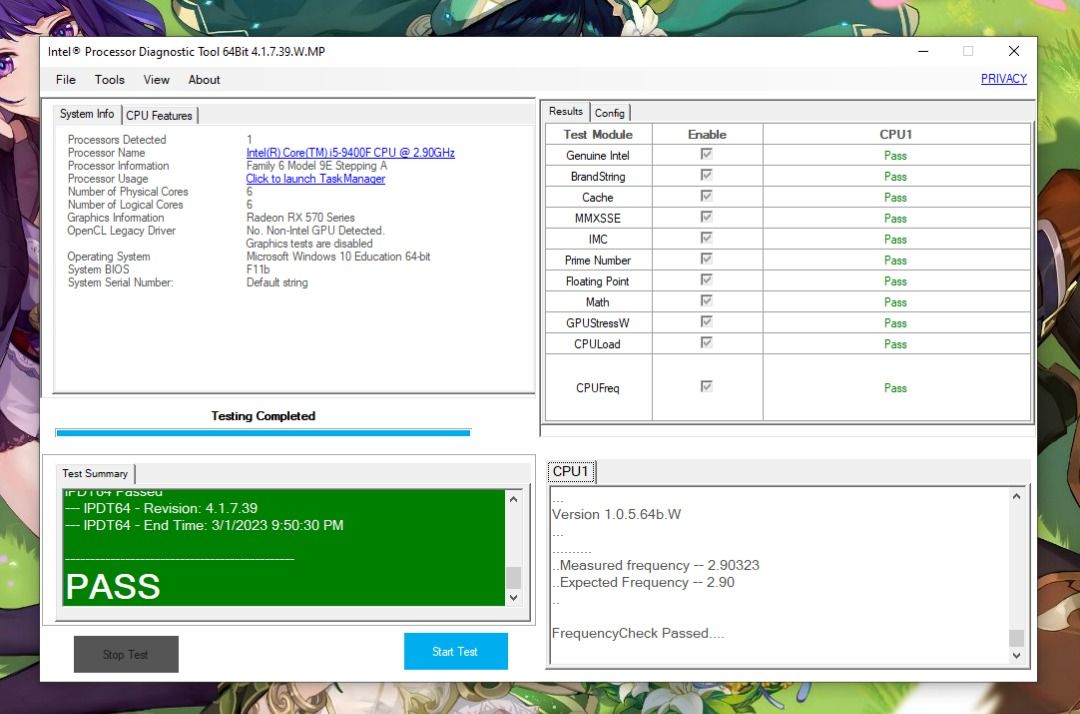
Task: Switch to the CPU Features tab
Action: [x=159, y=115]
